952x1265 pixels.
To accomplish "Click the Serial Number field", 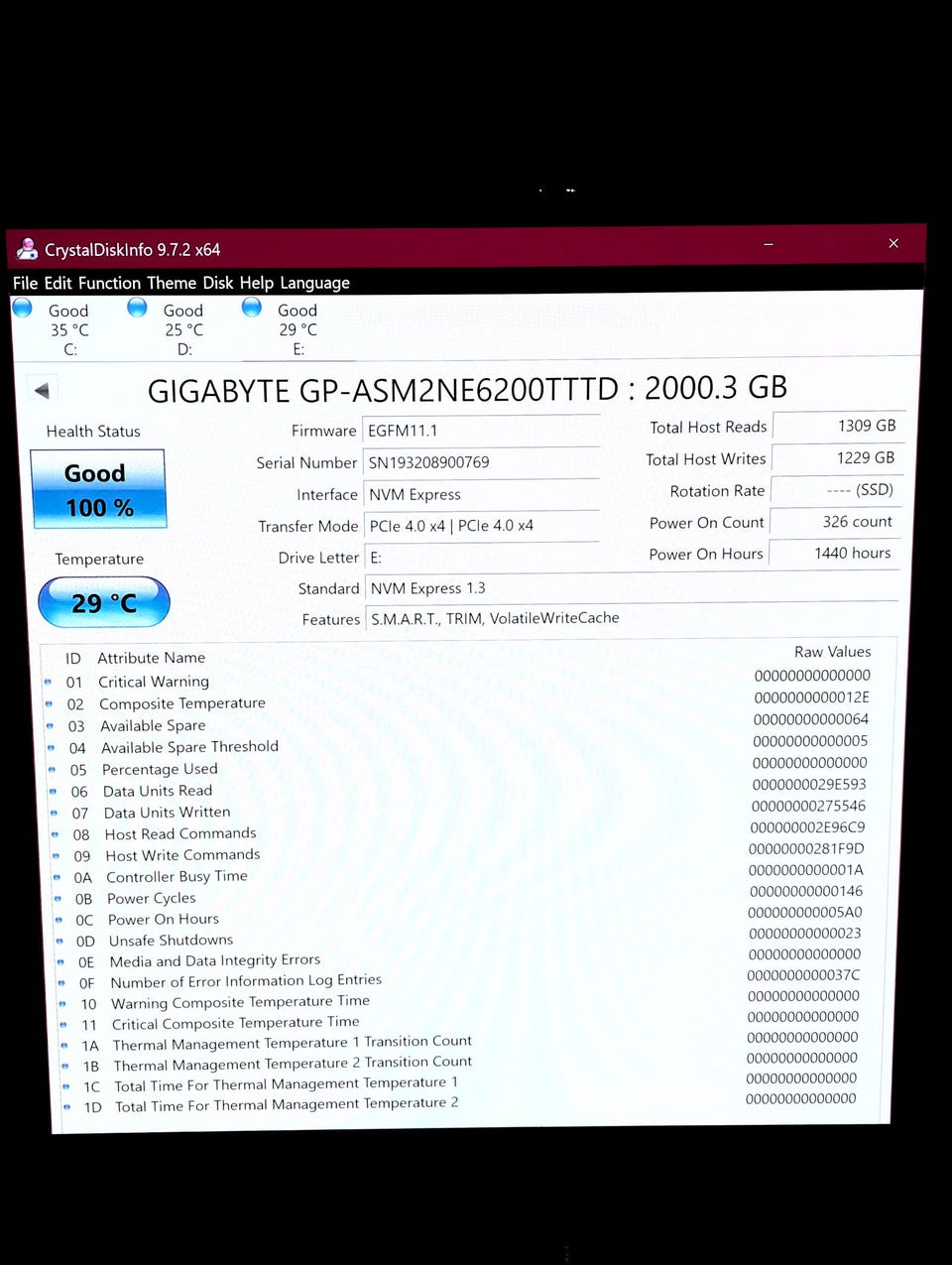I will 481,462.
